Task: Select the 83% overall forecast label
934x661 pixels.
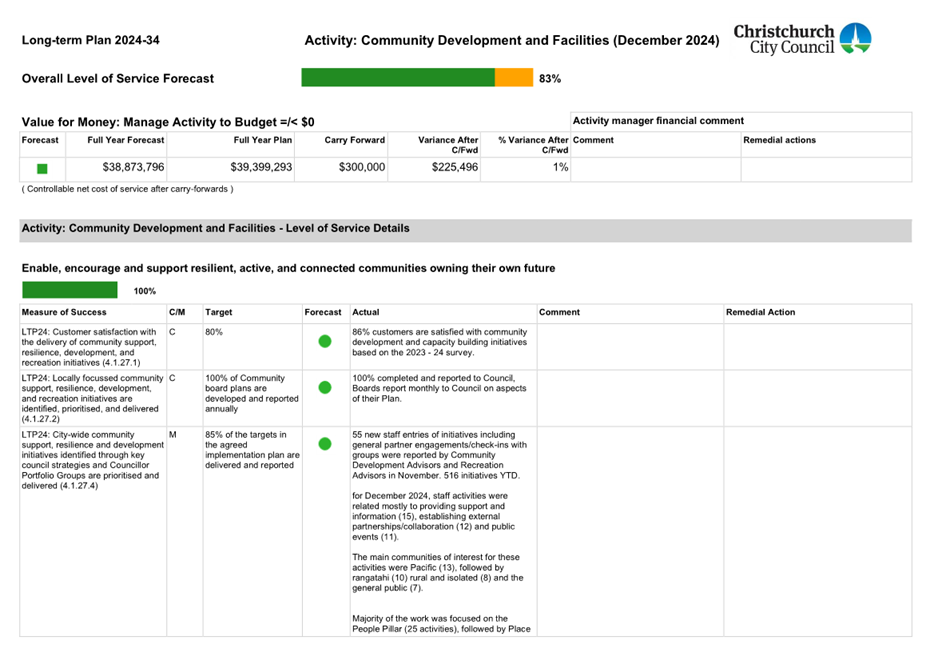Action: 549,78
